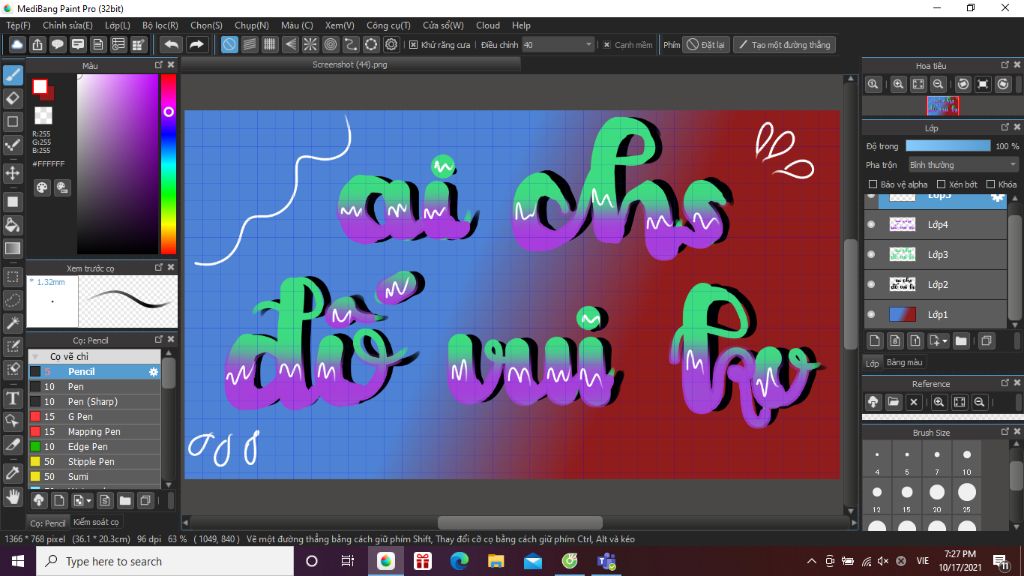Select the rectangular Select tool
The image size is (1024, 576).
tap(13, 277)
